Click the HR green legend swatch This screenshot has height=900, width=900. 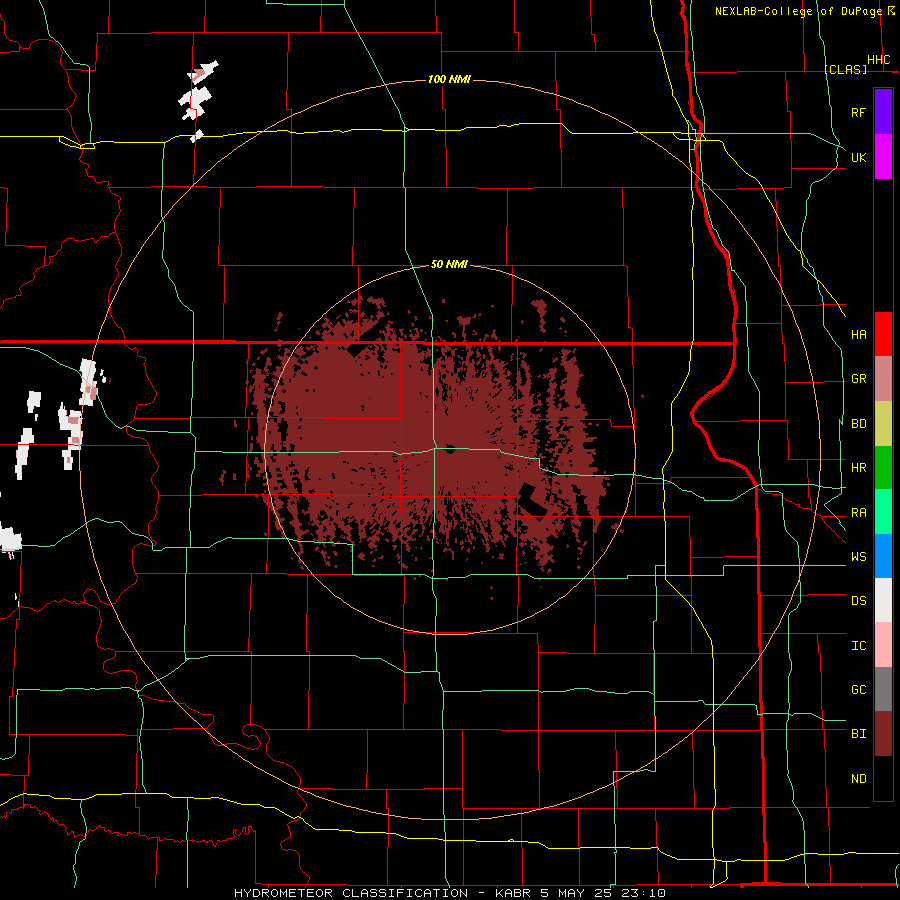click(883, 468)
